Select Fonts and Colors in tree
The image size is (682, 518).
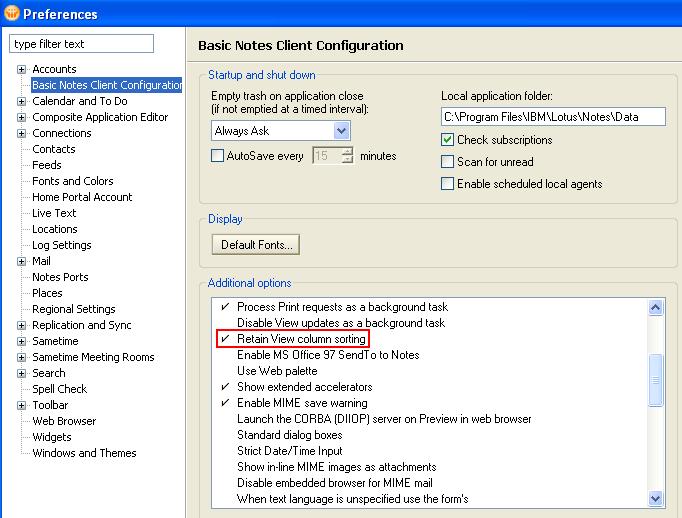point(73,181)
